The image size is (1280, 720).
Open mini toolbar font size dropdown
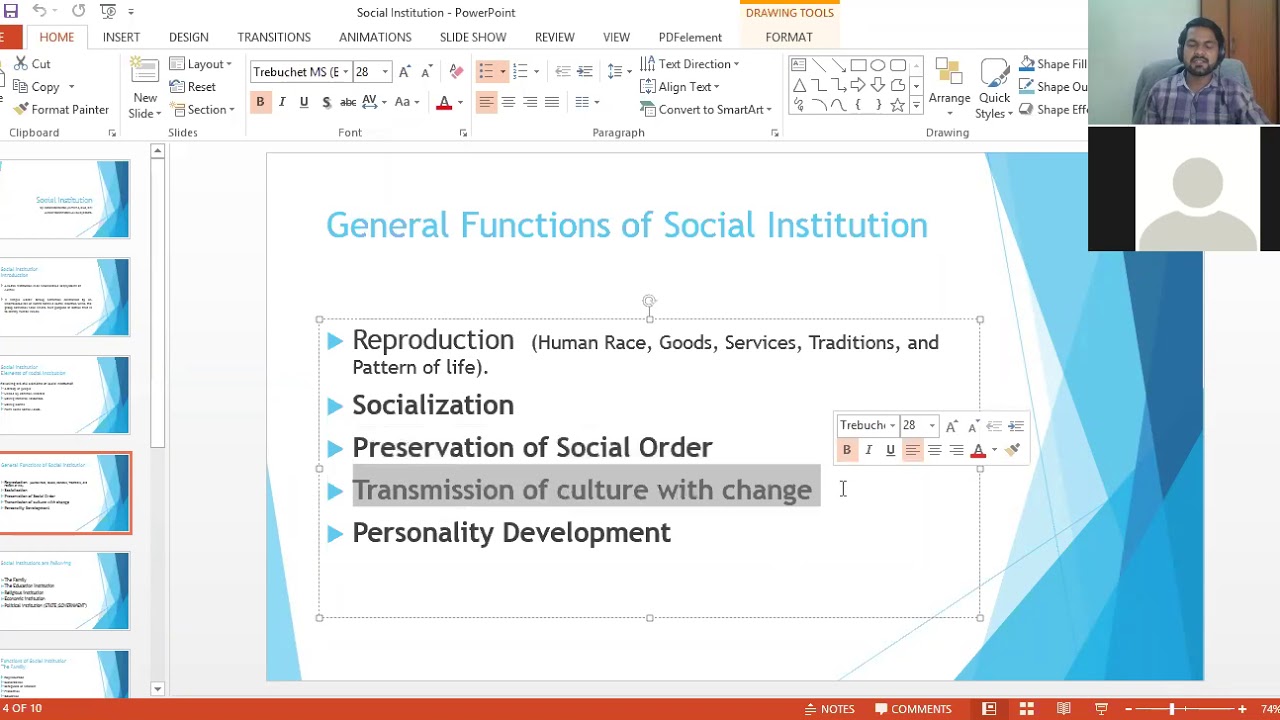click(x=932, y=426)
